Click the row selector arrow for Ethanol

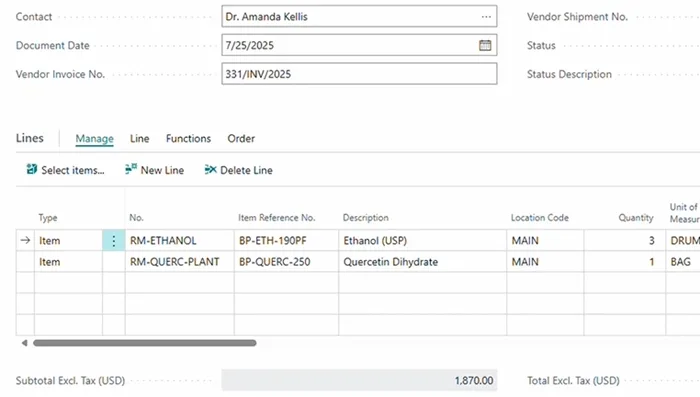(25, 240)
